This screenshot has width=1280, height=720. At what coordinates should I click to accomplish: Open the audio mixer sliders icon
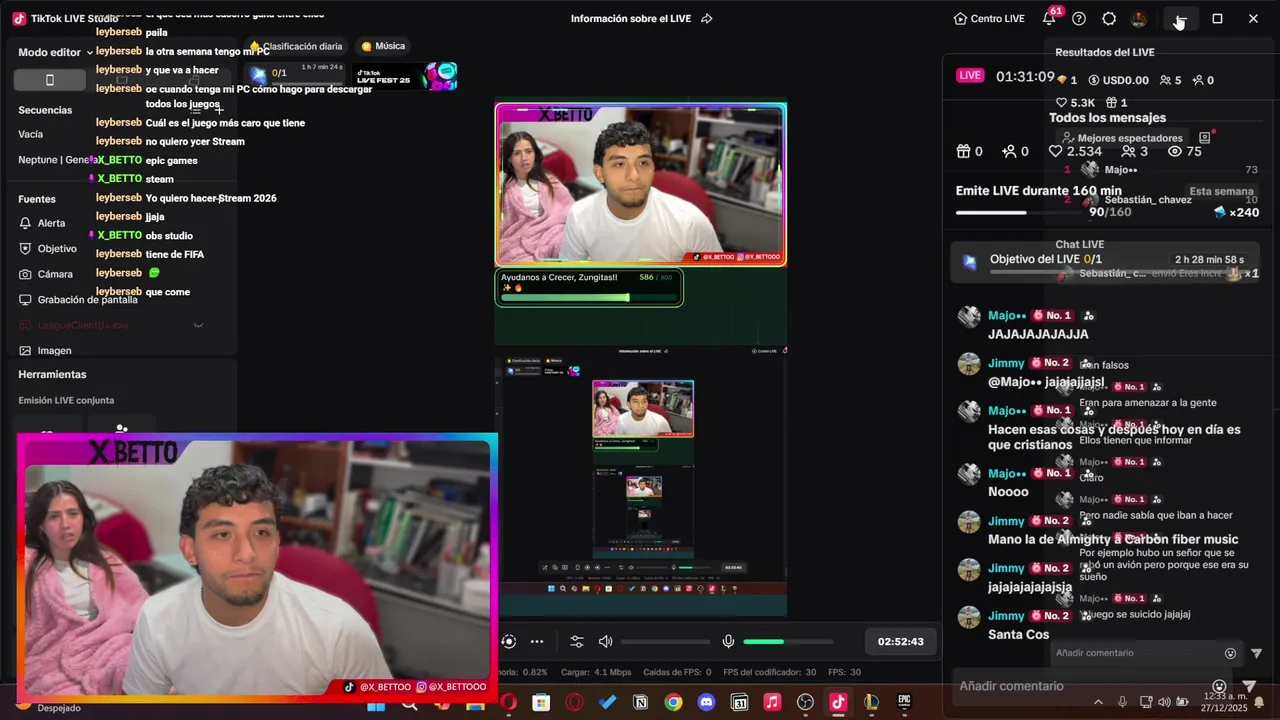point(577,642)
